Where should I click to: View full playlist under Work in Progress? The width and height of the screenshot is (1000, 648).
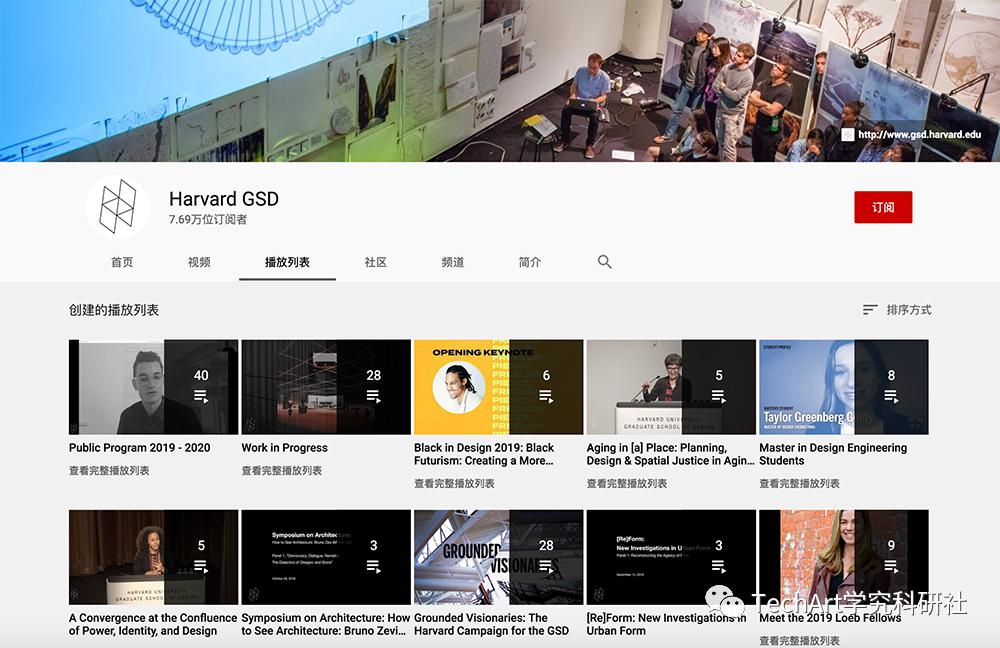click(x=282, y=471)
